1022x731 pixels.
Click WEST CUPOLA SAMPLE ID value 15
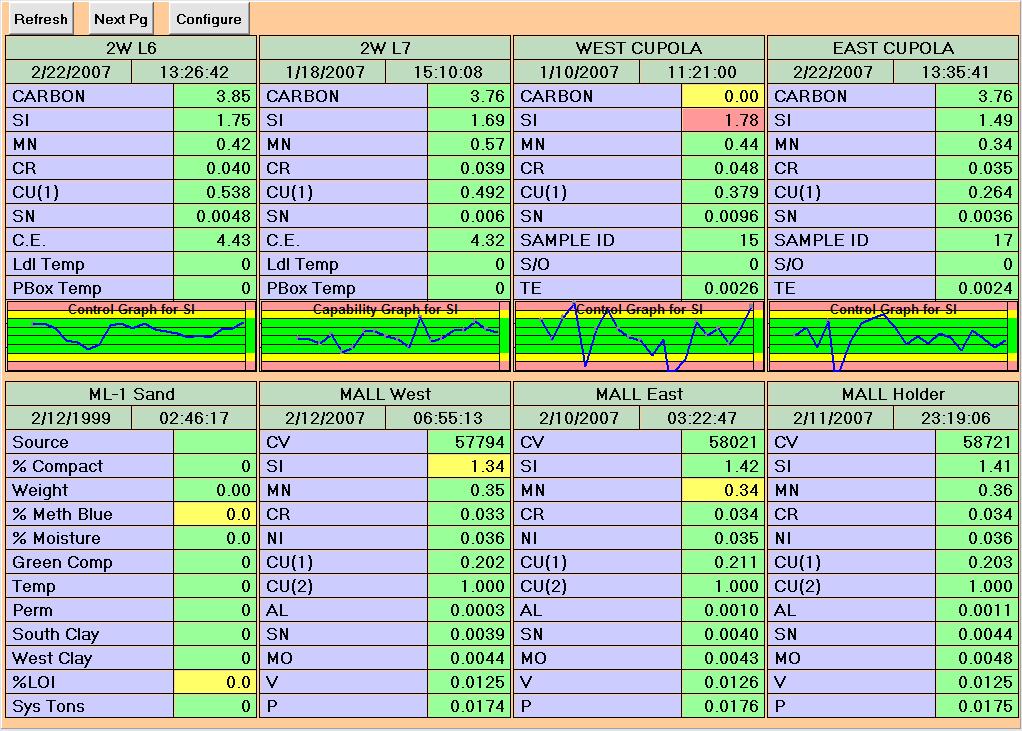[x=723, y=240]
